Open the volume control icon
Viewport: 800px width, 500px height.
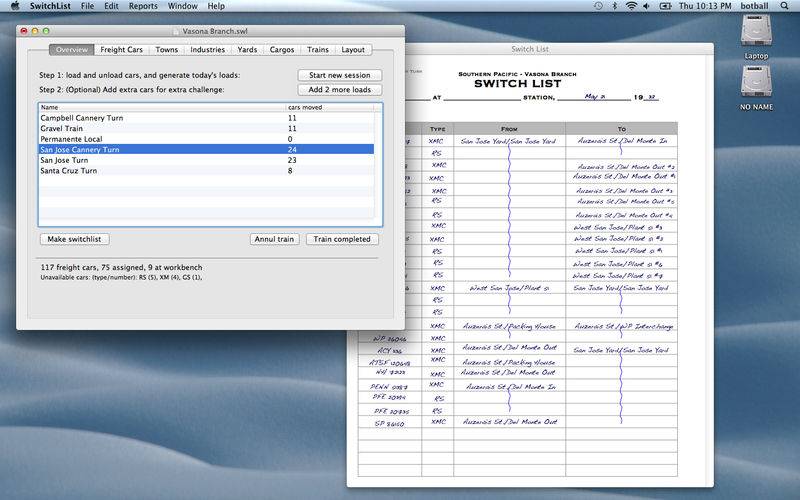point(647,6)
